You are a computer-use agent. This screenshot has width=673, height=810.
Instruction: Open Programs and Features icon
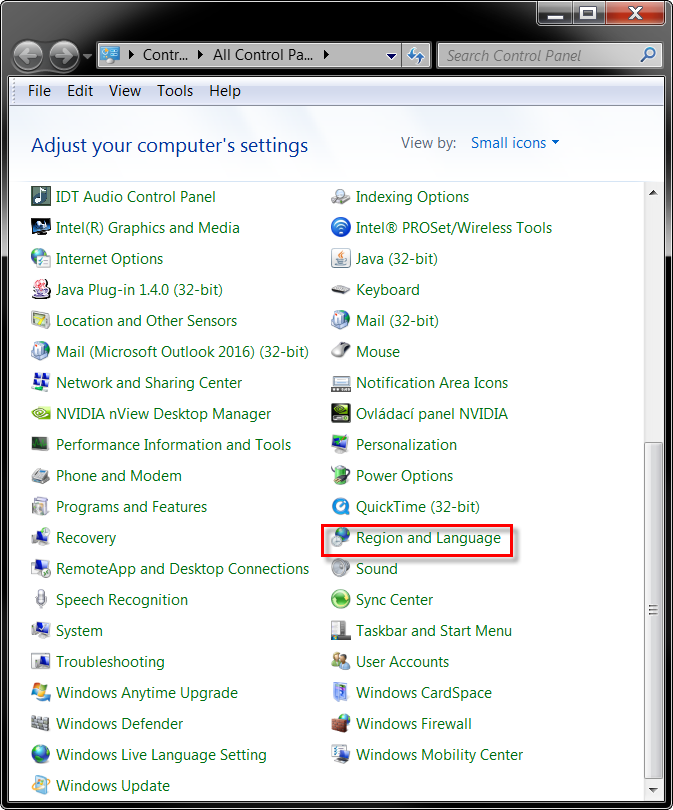click(x=41, y=507)
